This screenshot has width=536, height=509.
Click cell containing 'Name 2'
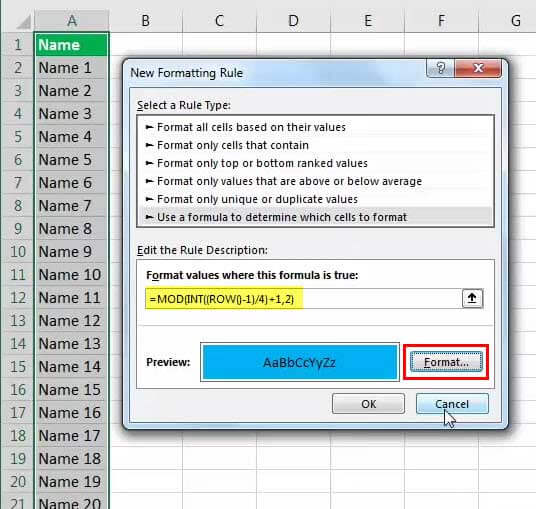coord(72,91)
